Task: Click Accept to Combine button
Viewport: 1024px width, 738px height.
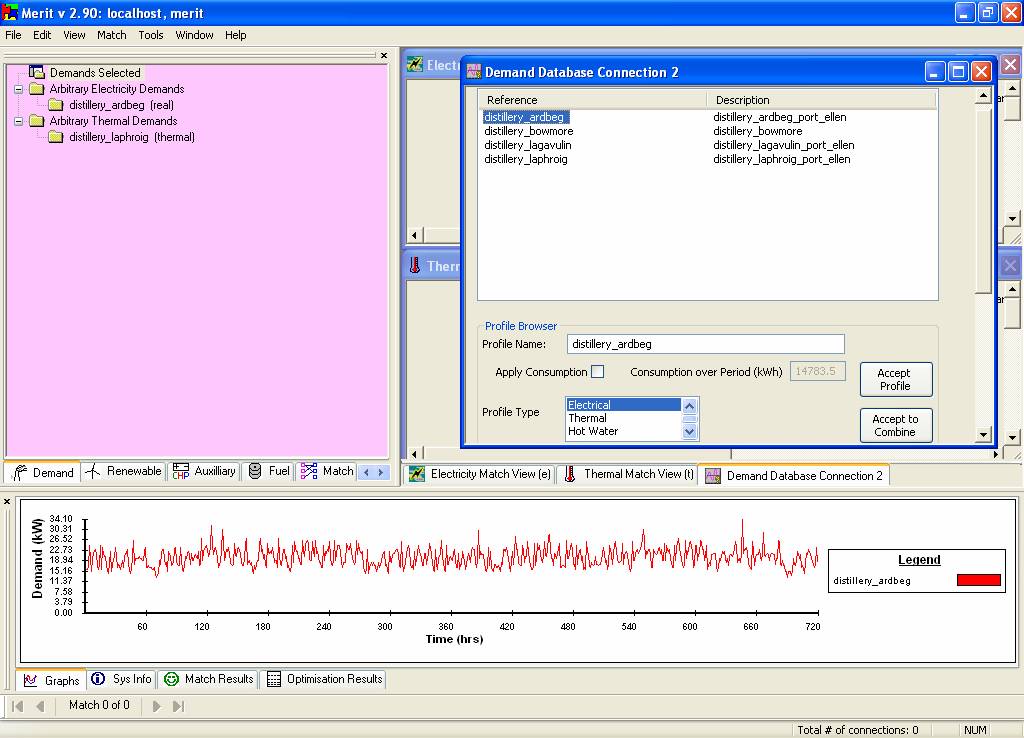Action: [895, 426]
